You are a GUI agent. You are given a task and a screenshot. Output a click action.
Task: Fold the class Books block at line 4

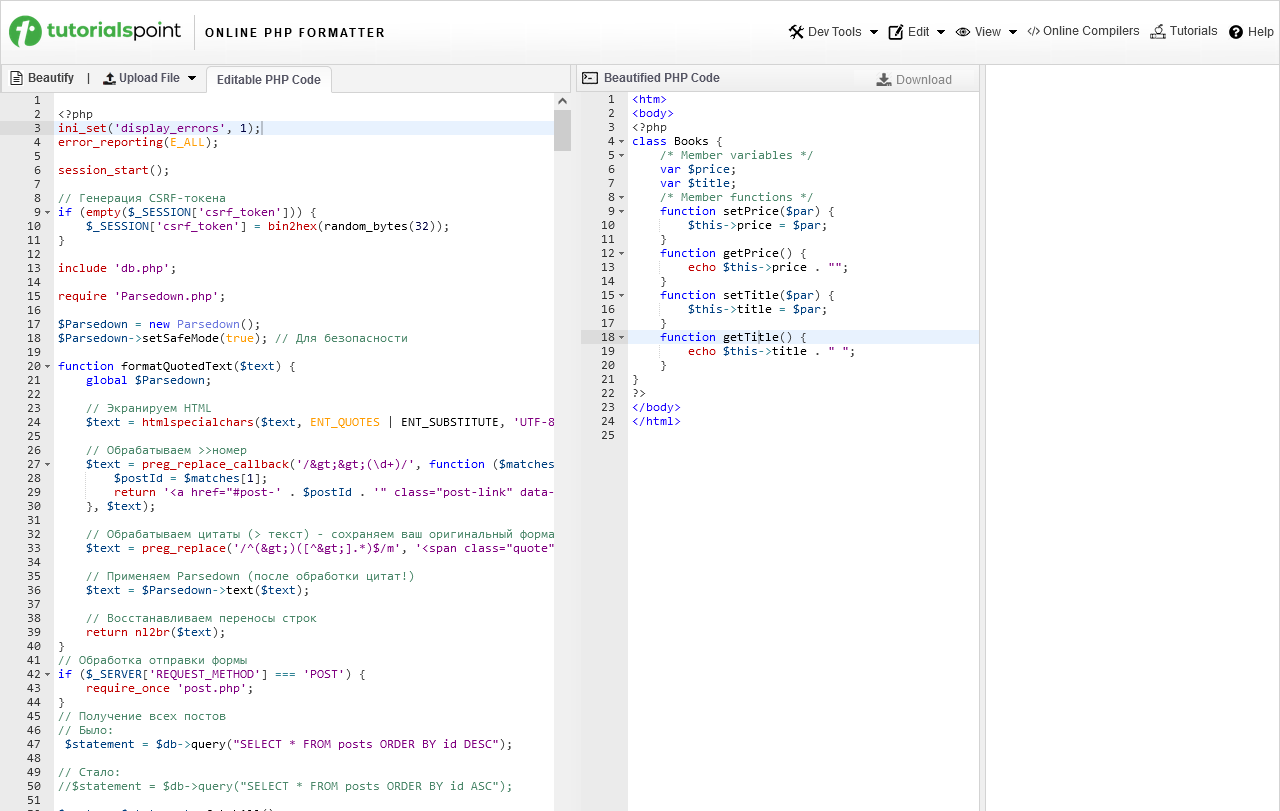[x=621, y=142]
